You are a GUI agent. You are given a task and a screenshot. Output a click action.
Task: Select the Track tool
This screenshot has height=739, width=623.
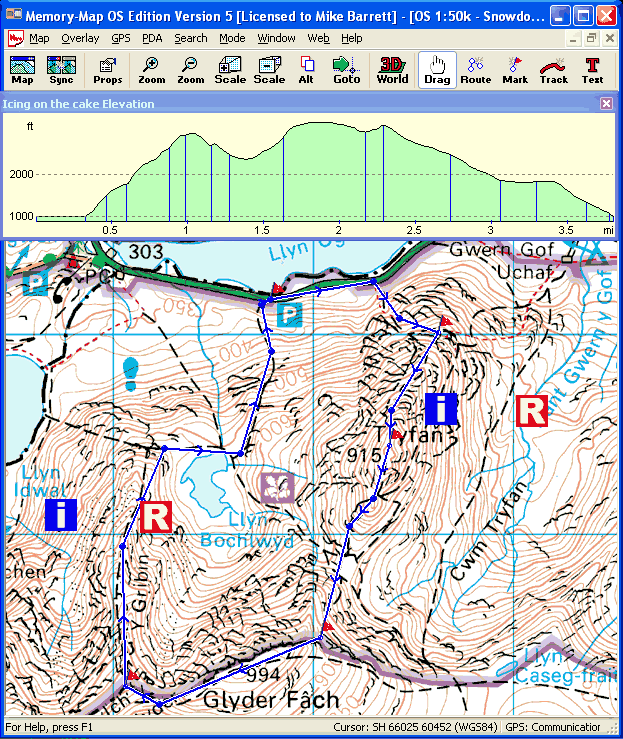coord(554,70)
